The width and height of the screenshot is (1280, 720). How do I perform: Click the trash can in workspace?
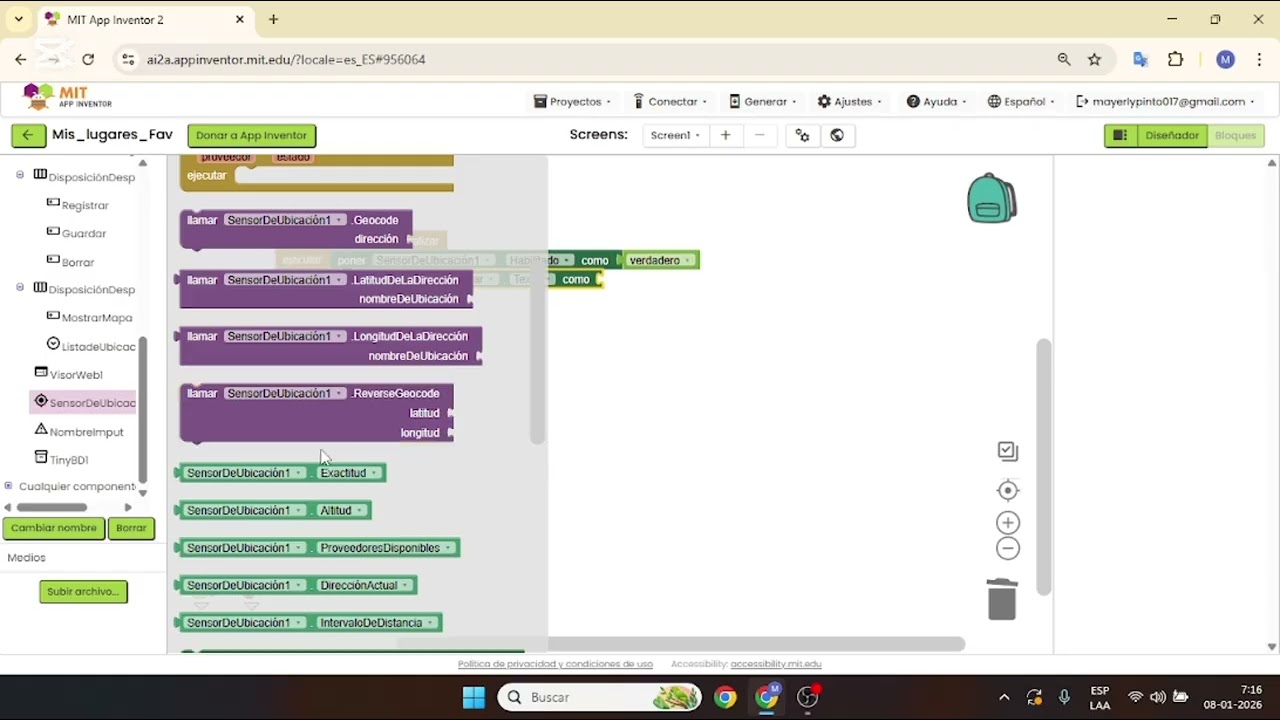point(1002,599)
